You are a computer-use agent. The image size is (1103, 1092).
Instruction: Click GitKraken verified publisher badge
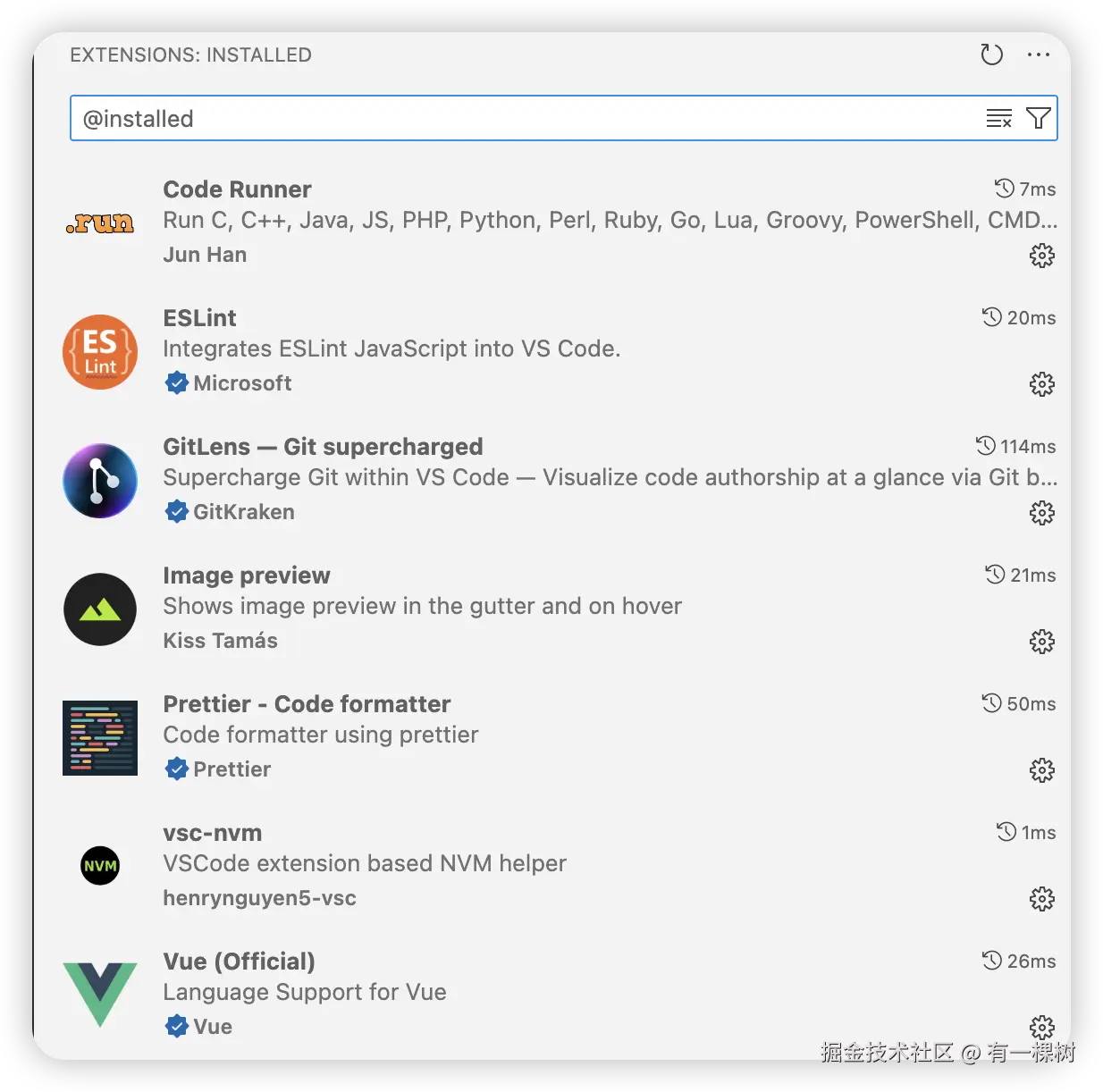pos(177,512)
